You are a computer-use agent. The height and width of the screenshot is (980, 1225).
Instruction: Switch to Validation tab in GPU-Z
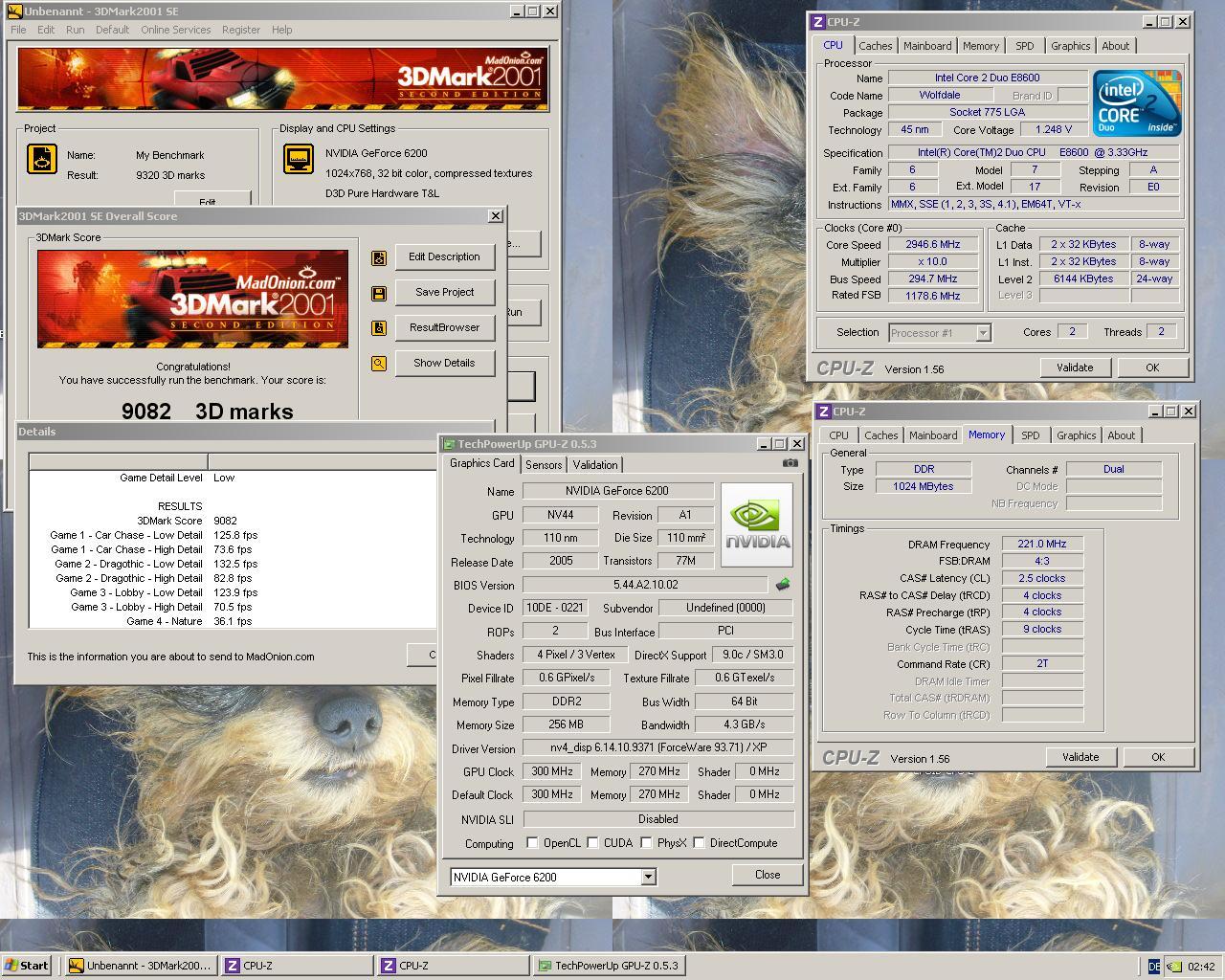[595, 465]
